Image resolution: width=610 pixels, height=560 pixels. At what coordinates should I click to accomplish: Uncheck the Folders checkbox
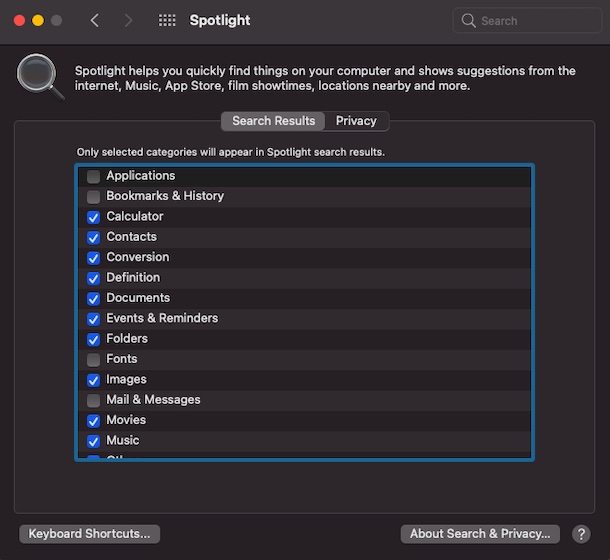(93, 339)
